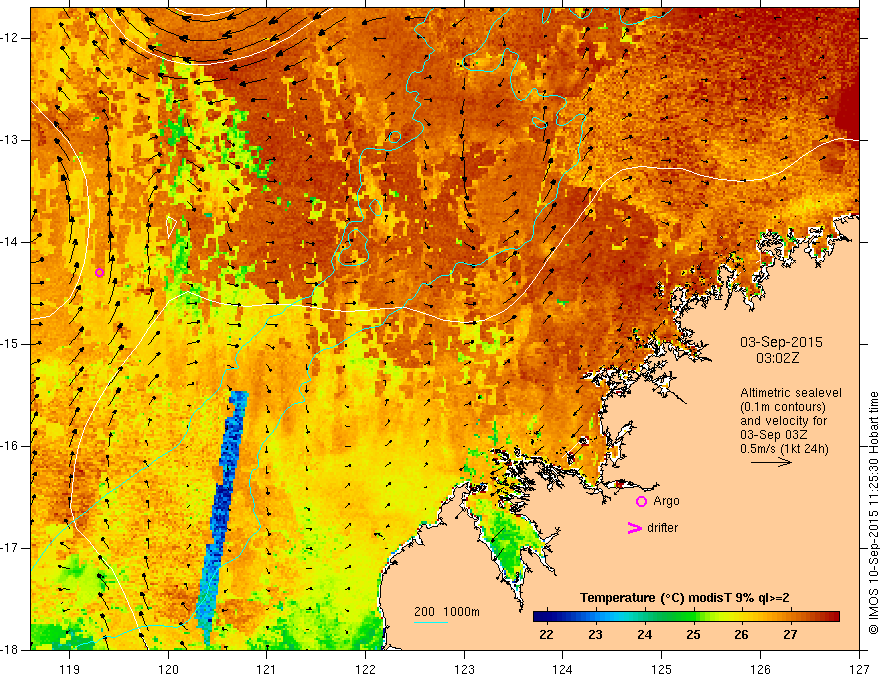Click the longitude axis label 120

[x=168, y=669]
